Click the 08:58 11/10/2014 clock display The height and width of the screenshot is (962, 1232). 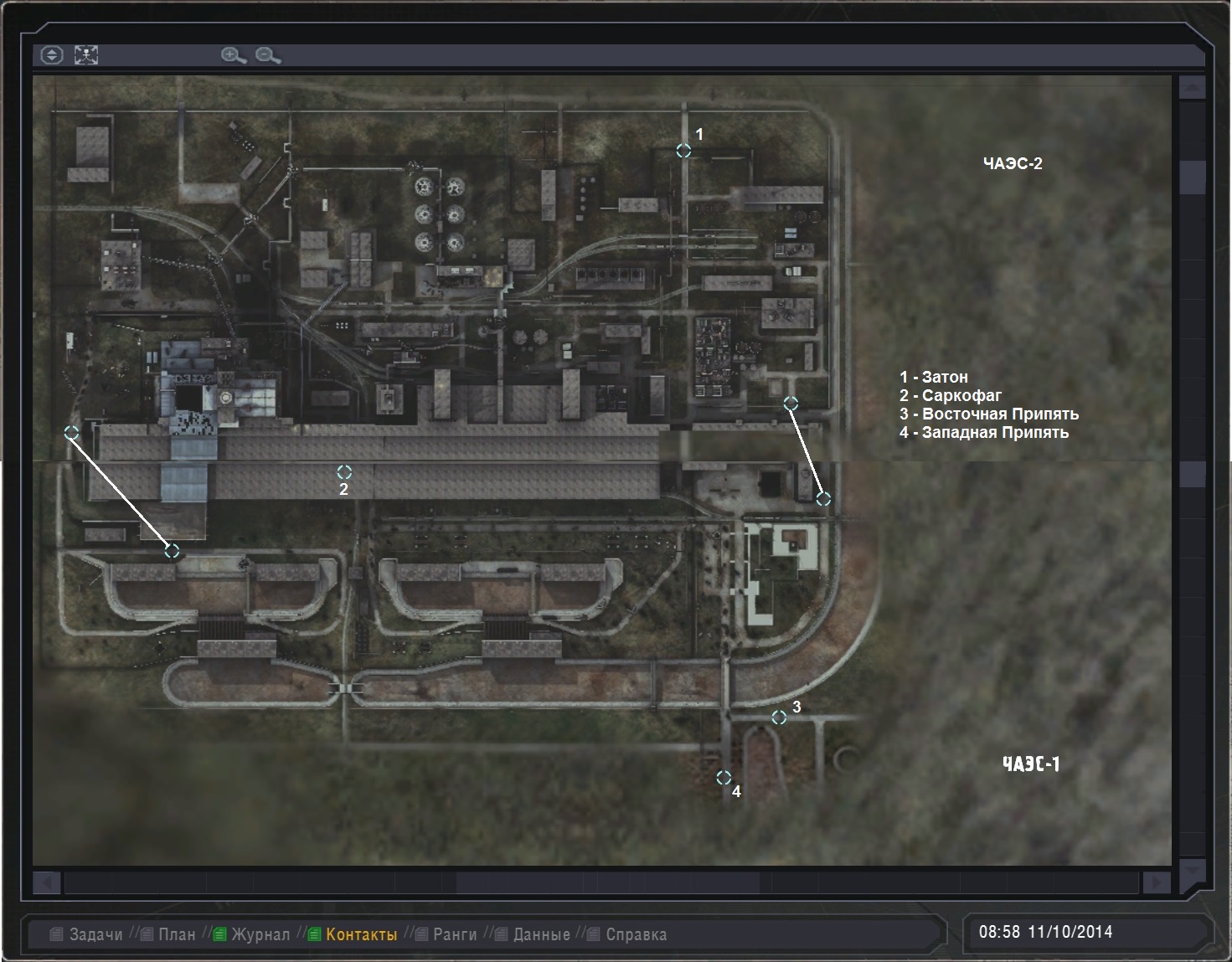pyautogui.click(x=1045, y=932)
